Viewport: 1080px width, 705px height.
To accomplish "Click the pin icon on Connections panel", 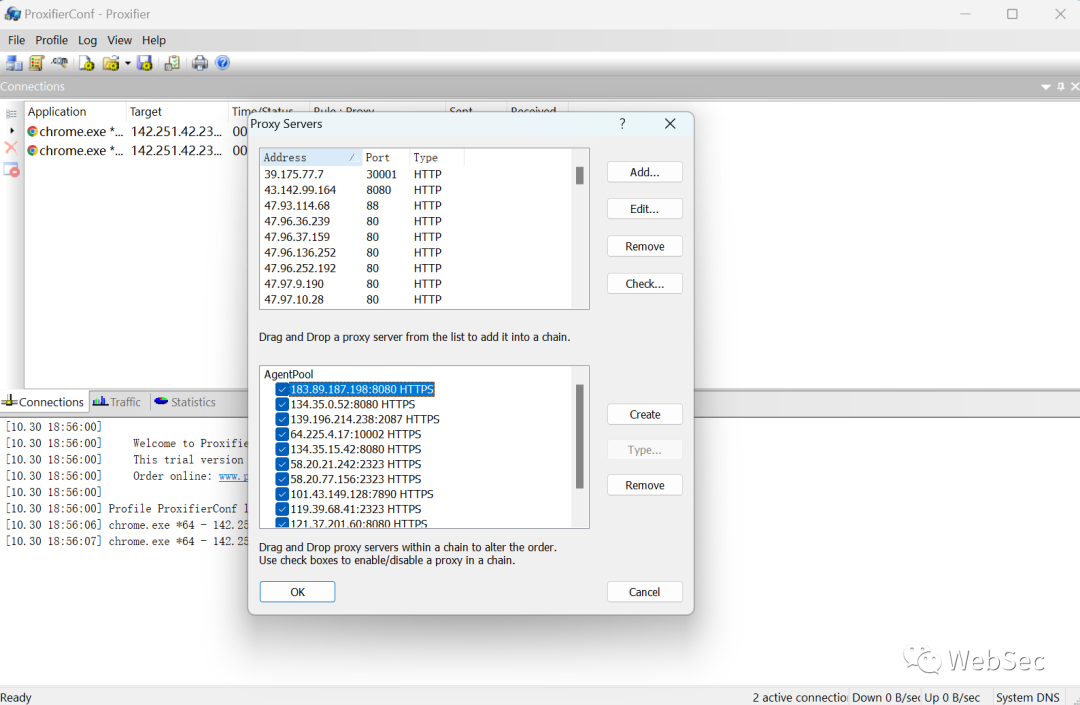I will pyautogui.click(x=1061, y=86).
